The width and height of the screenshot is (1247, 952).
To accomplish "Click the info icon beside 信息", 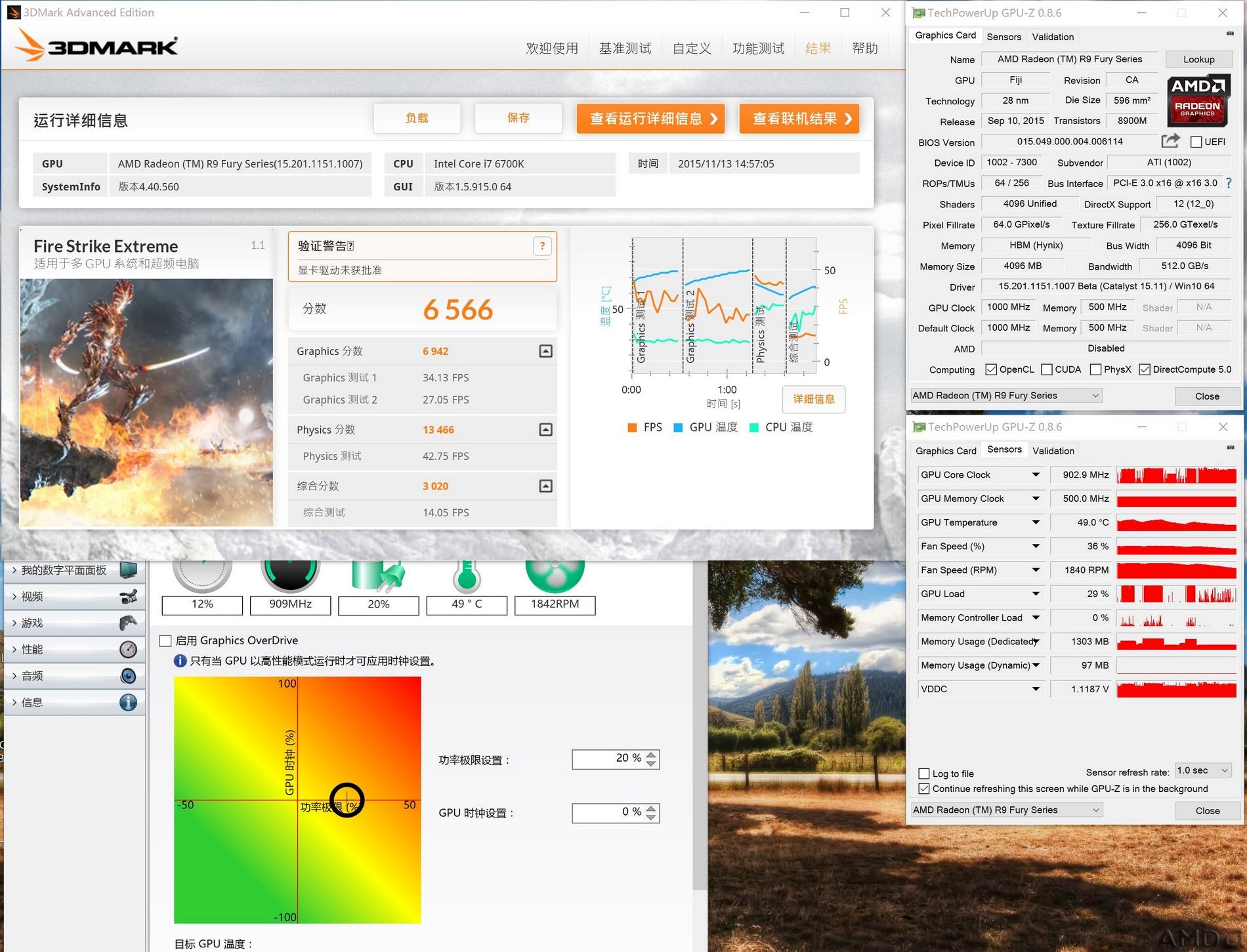I will pos(129,702).
